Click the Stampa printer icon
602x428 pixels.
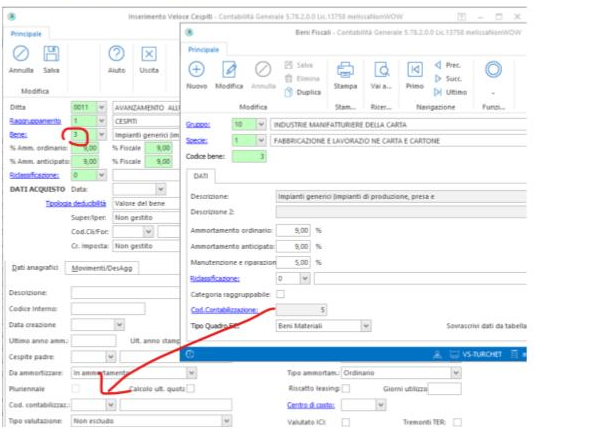345,69
